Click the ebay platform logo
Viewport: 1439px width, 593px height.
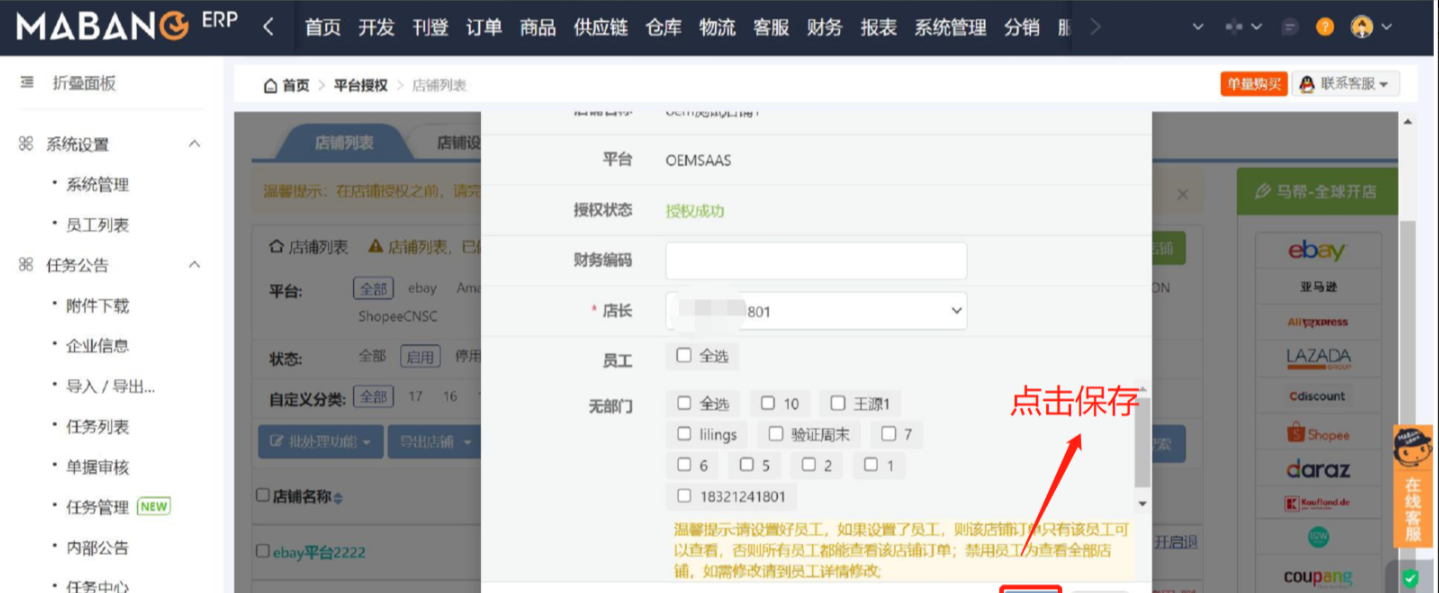click(1316, 251)
